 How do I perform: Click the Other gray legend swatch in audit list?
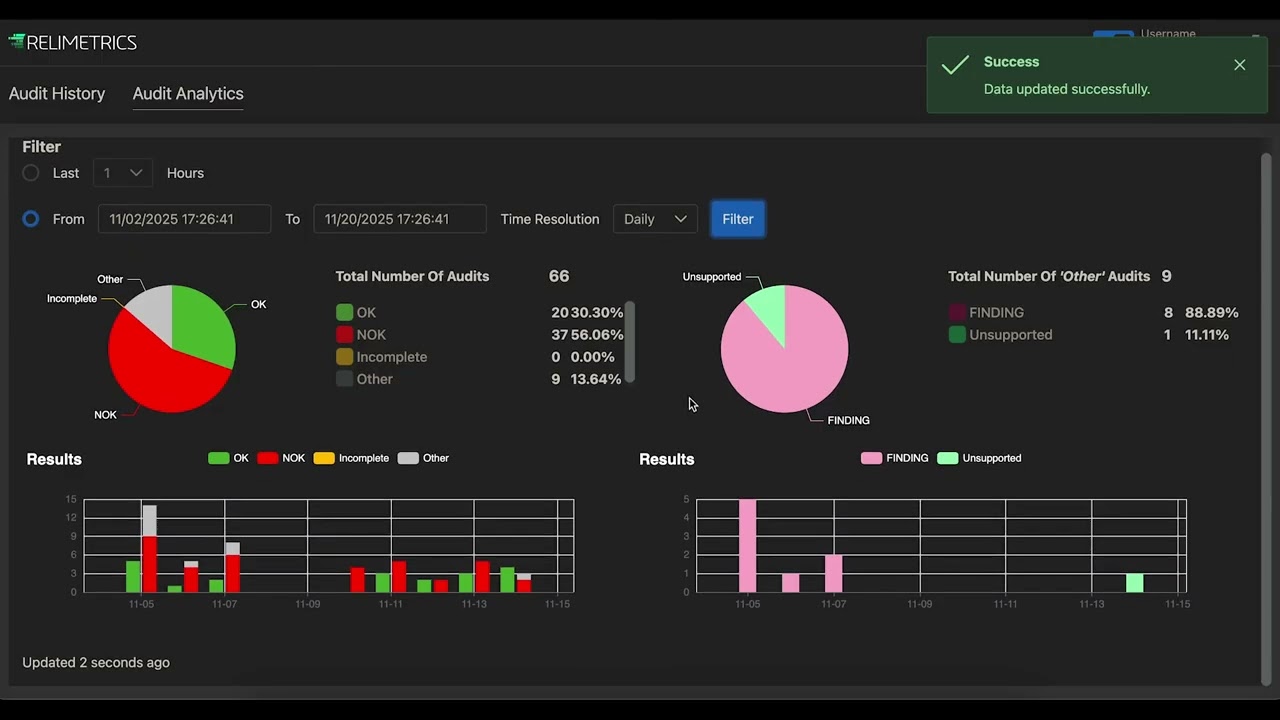pos(345,379)
